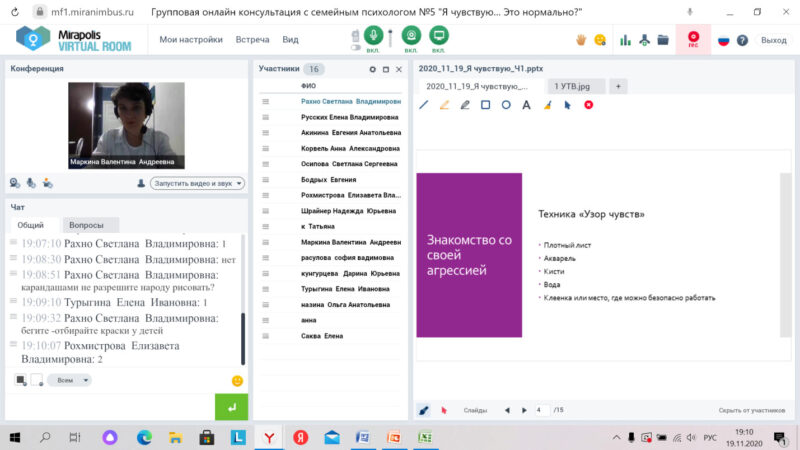Open the Встреча menu
Screen dimensions: 800x450
point(252,39)
